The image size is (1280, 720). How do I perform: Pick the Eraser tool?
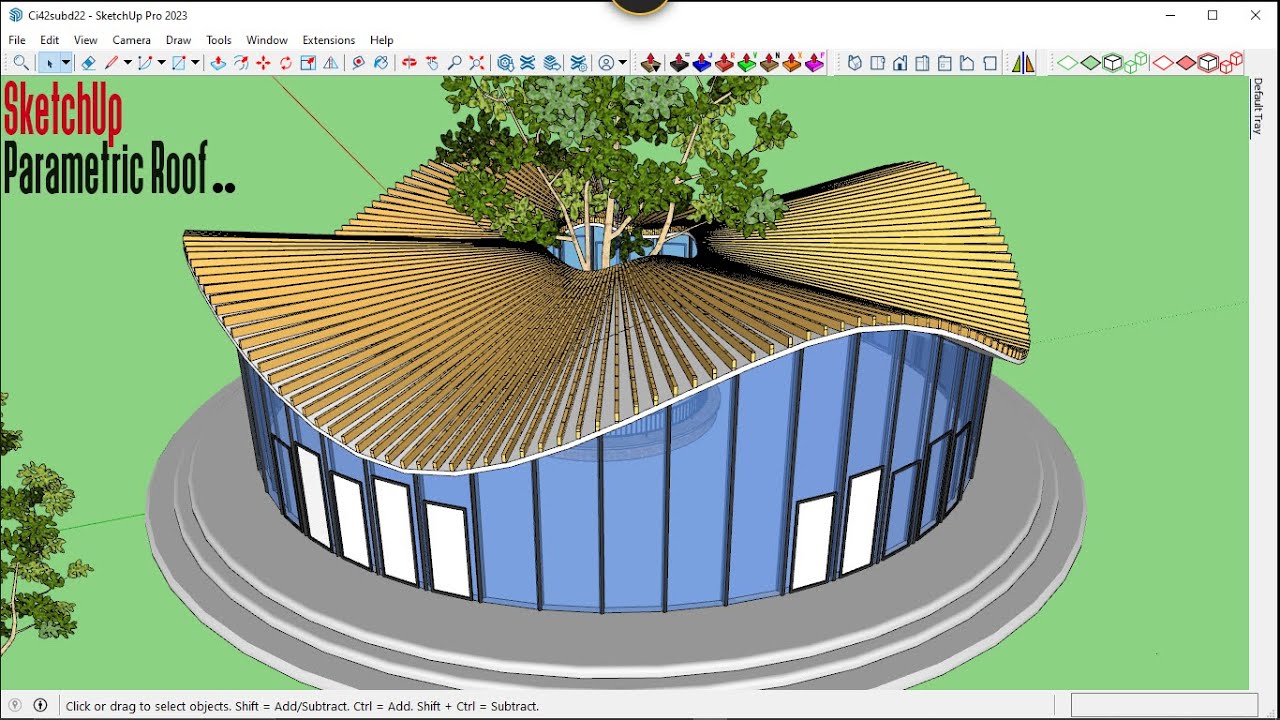88,63
